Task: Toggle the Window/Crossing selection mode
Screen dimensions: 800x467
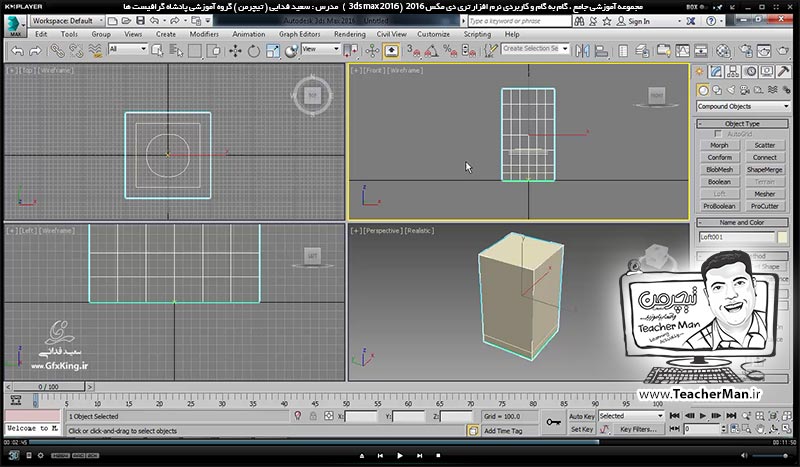Action: 214,51
